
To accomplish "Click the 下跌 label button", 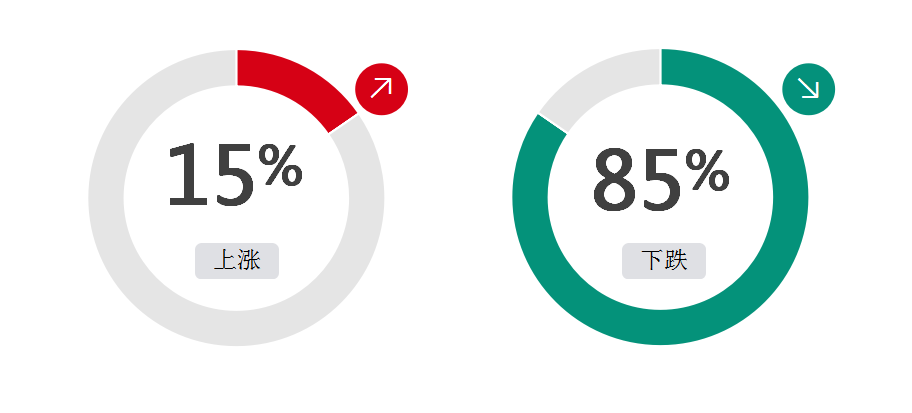I will point(664,261).
